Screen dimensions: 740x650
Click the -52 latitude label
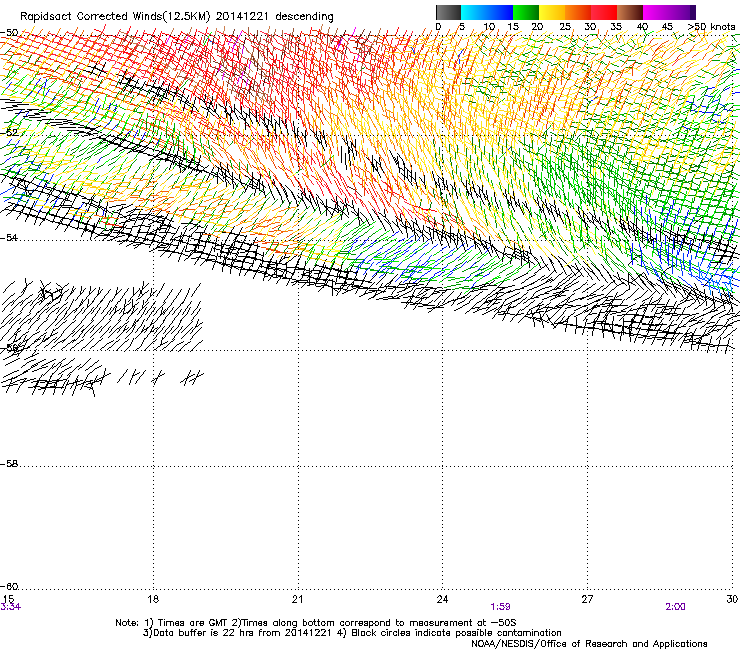(x=9, y=133)
